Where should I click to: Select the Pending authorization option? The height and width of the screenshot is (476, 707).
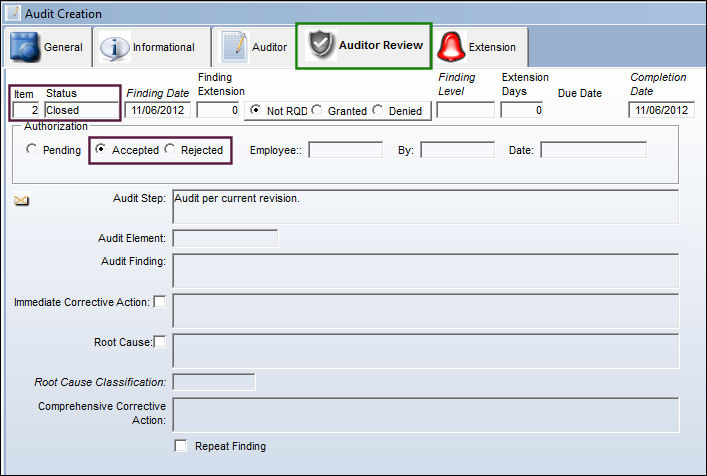32,149
